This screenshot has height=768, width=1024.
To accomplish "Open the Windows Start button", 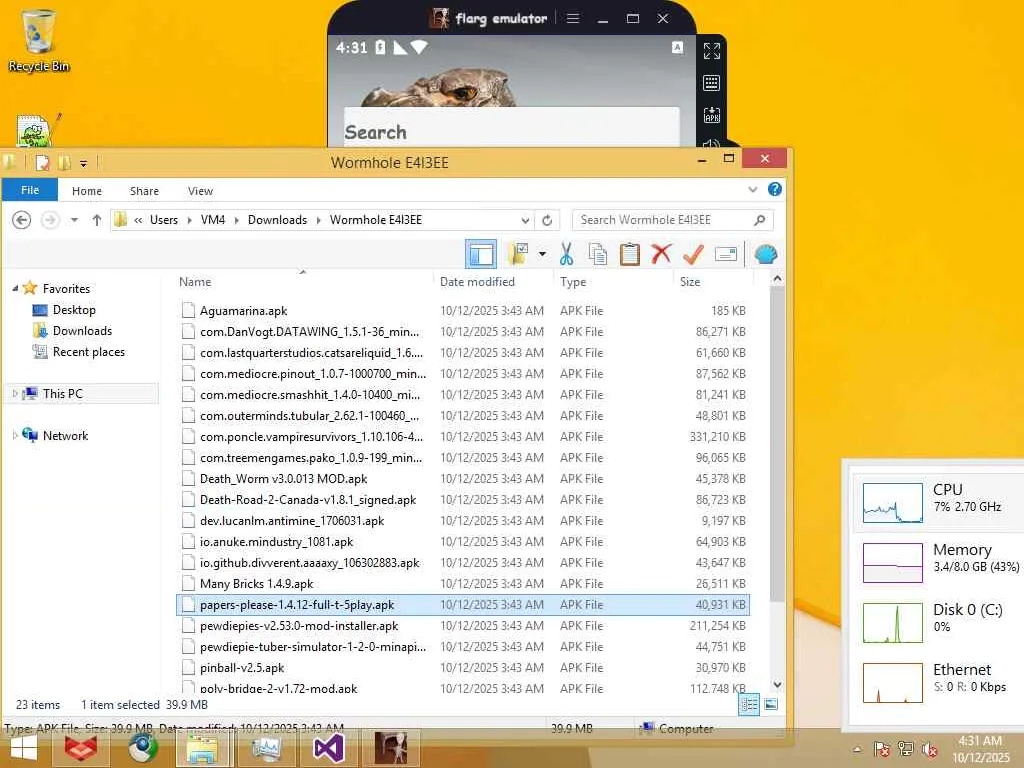I will pyautogui.click(x=23, y=748).
